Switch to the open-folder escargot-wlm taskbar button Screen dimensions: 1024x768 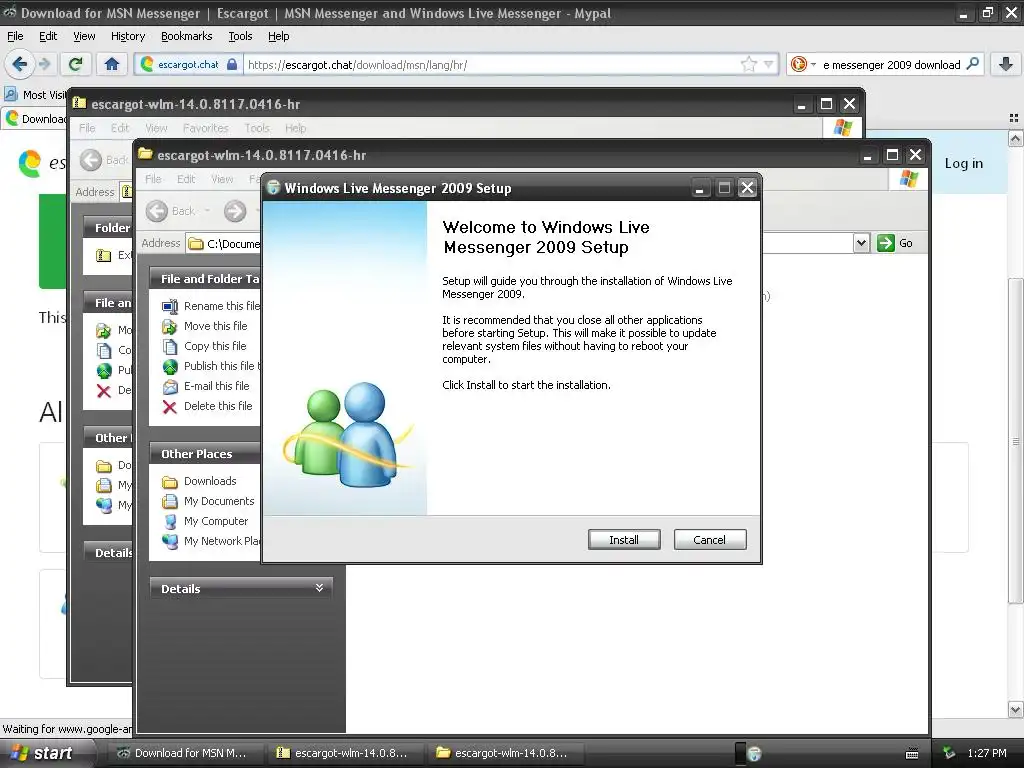tap(504, 753)
